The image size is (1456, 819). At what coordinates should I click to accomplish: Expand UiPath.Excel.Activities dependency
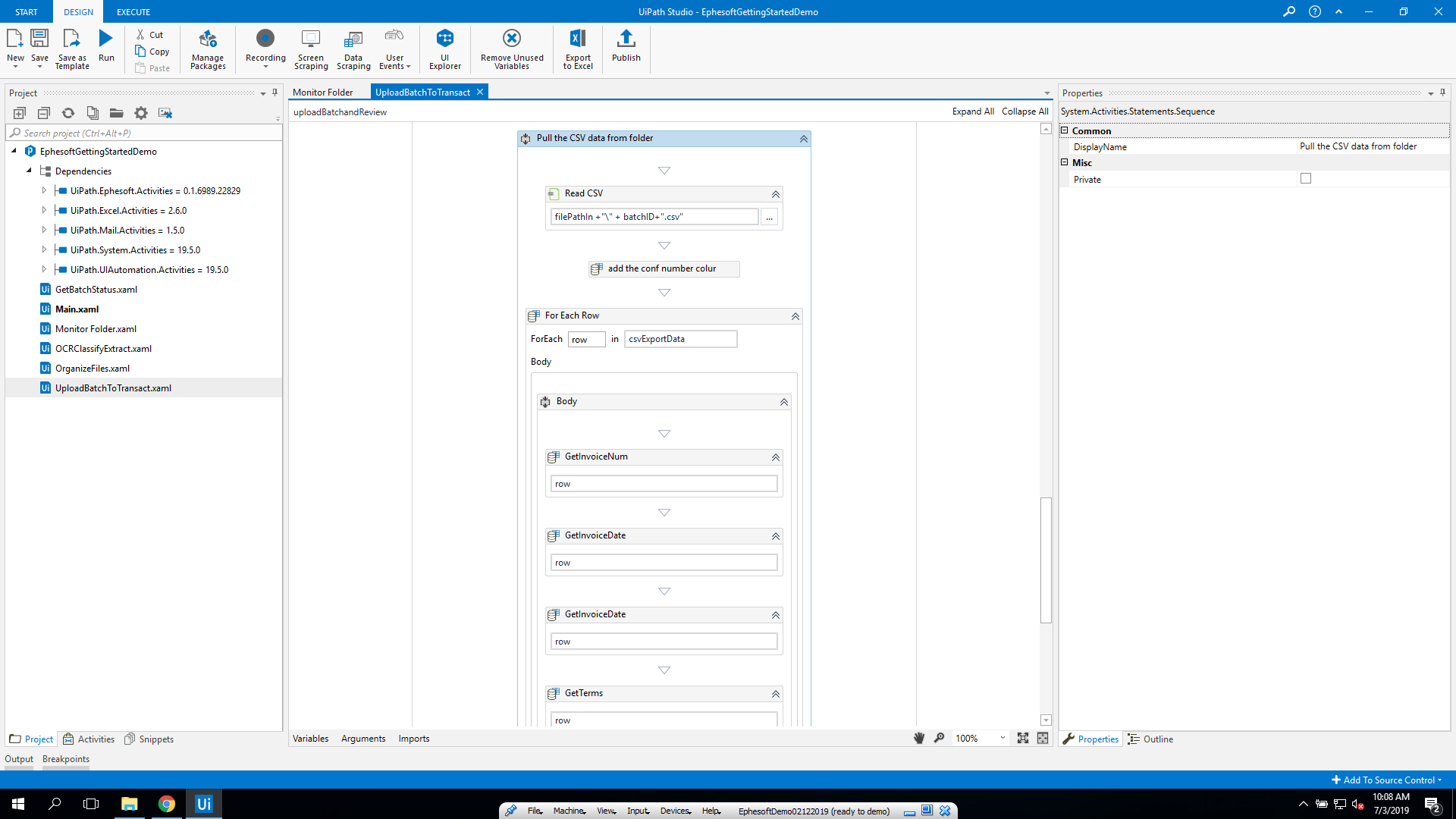point(44,210)
